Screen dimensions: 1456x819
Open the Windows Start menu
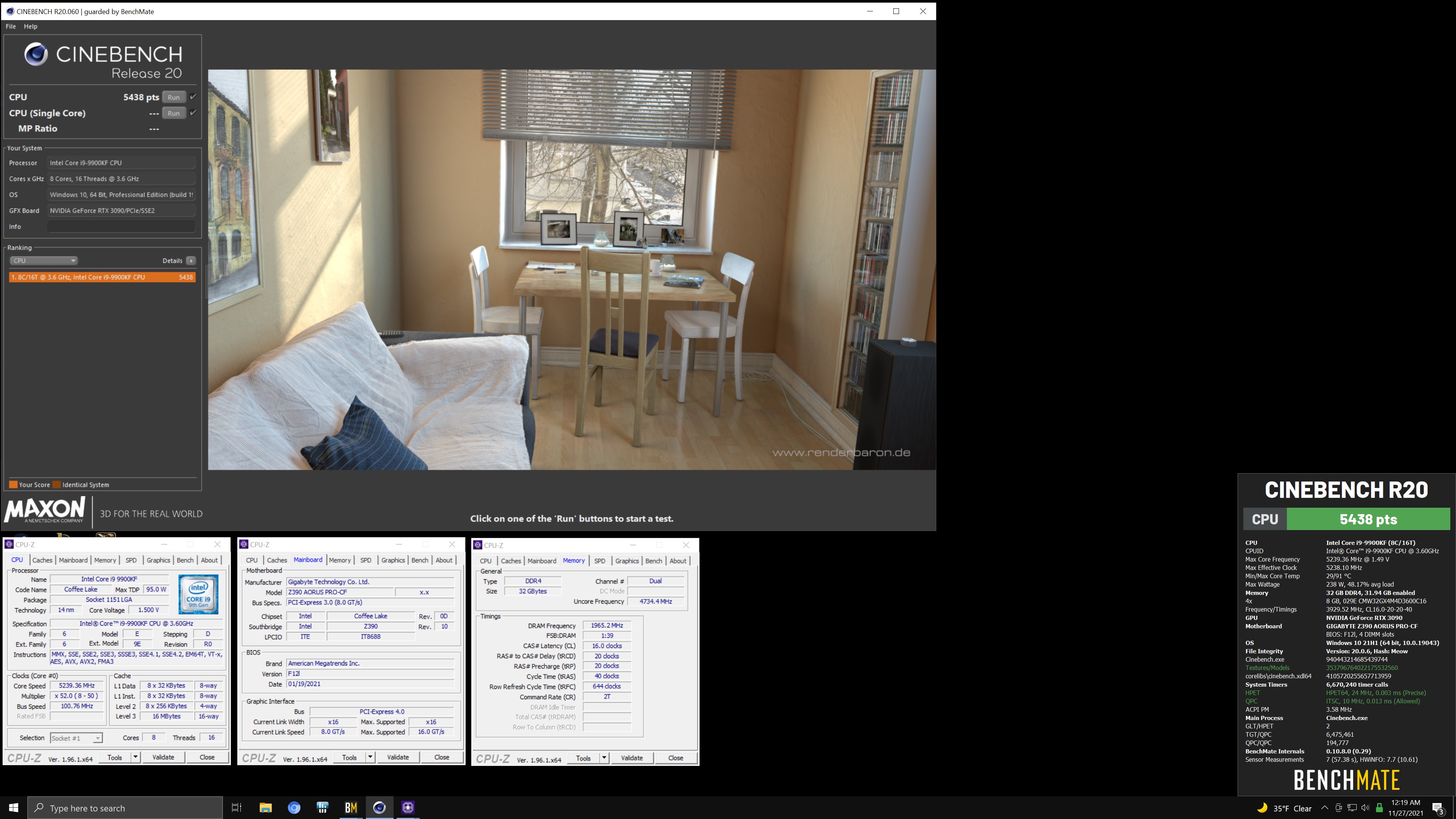point(14,808)
